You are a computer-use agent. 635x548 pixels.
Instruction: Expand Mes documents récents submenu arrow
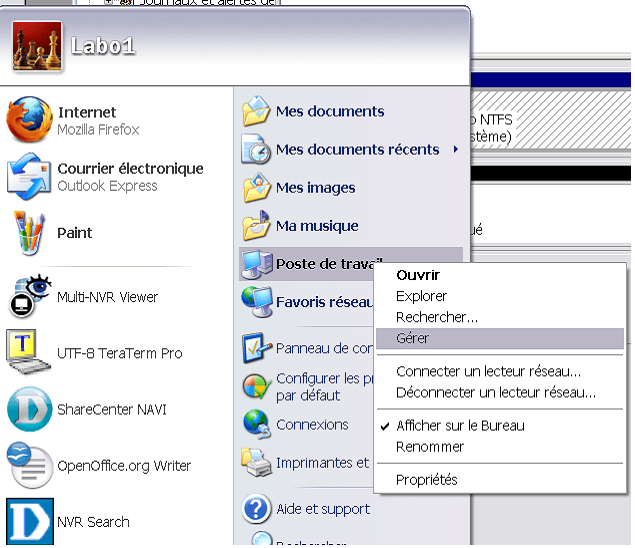click(x=456, y=149)
